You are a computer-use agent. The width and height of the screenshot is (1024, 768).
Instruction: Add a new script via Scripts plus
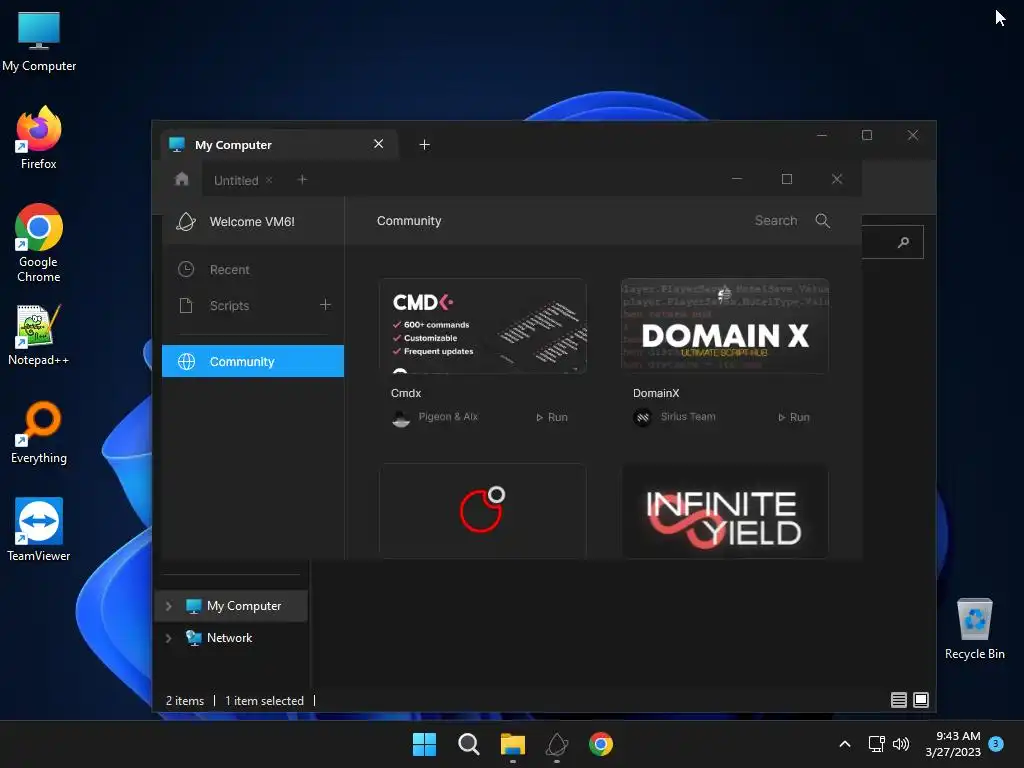pos(325,304)
